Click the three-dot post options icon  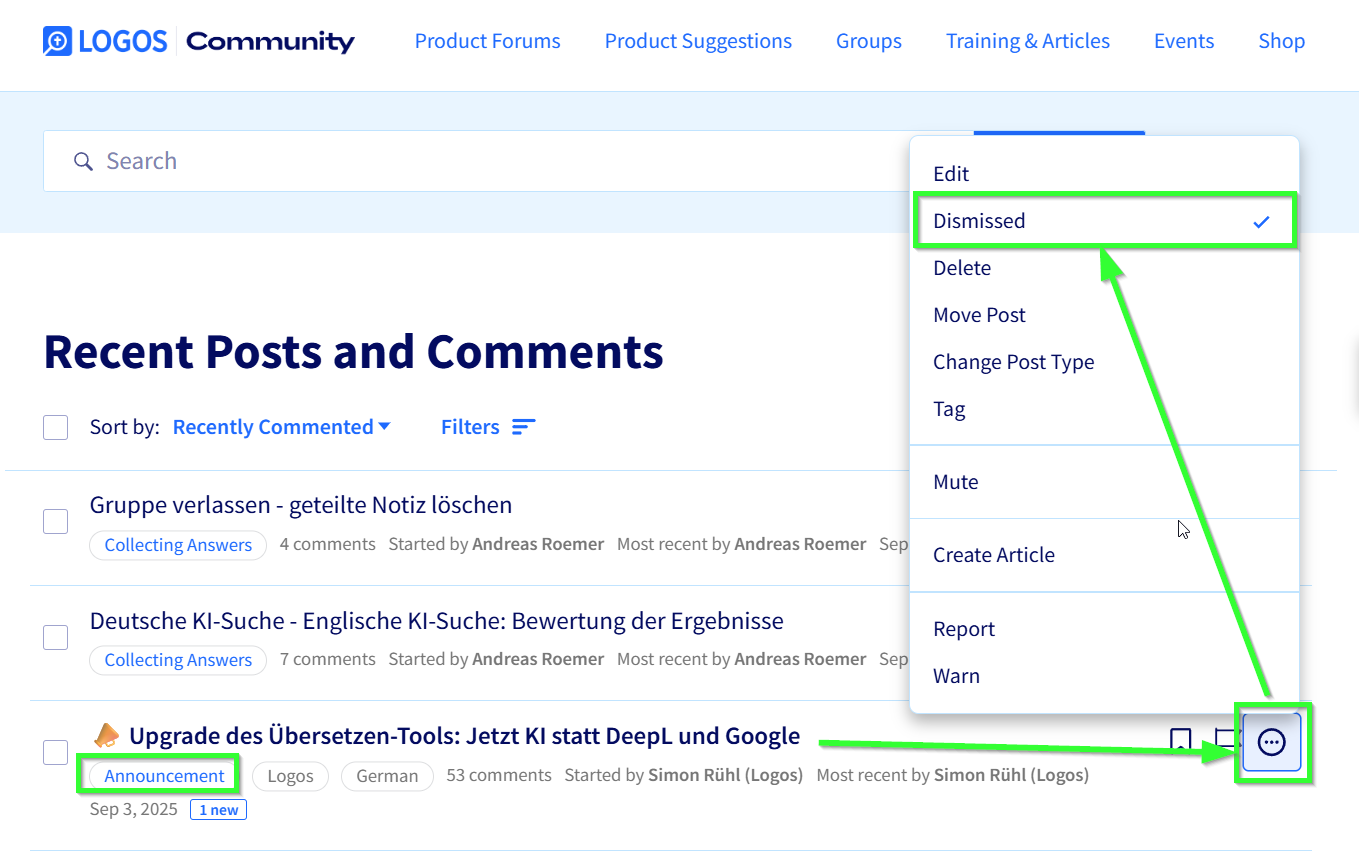click(x=1271, y=742)
